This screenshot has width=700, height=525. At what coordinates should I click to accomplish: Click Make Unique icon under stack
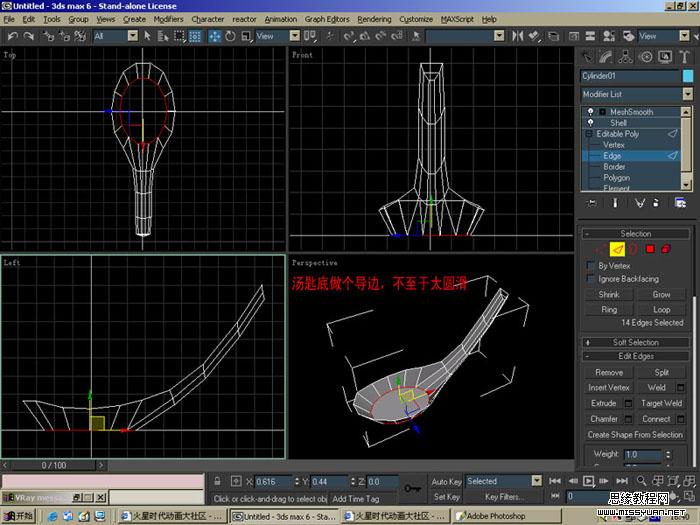point(640,203)
